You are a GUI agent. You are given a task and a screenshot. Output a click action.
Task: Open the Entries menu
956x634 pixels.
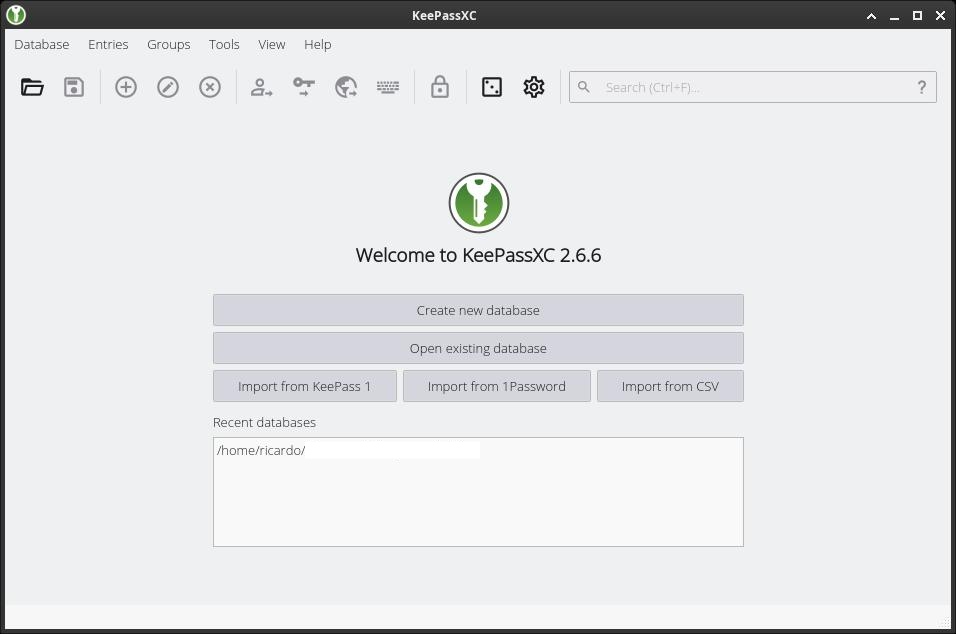(108, 45)
